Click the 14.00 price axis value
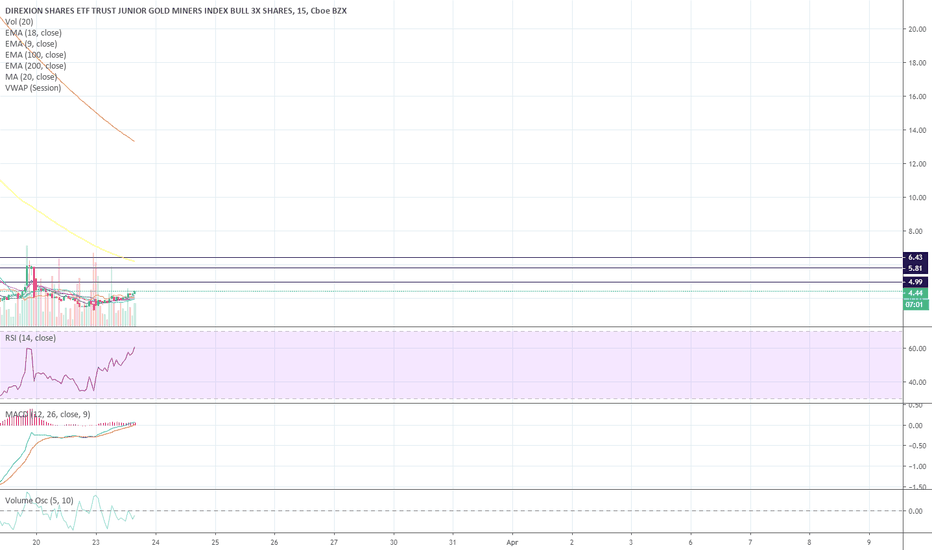 [x=917, y=130]
